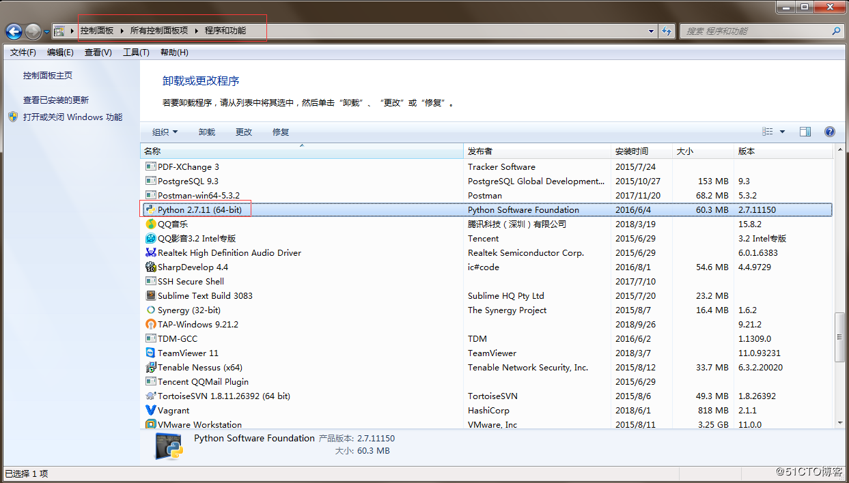
Task: Click install date 2018/9/26 for TAP-Windows
Action: (635, 324)
